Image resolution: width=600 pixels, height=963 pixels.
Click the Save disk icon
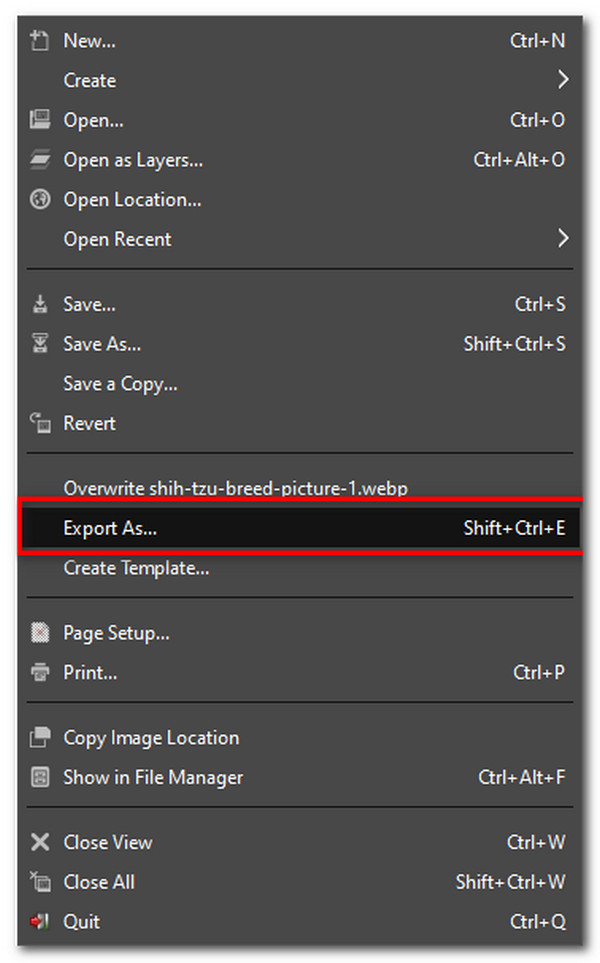pyautogui.click(x=40, y=304)
